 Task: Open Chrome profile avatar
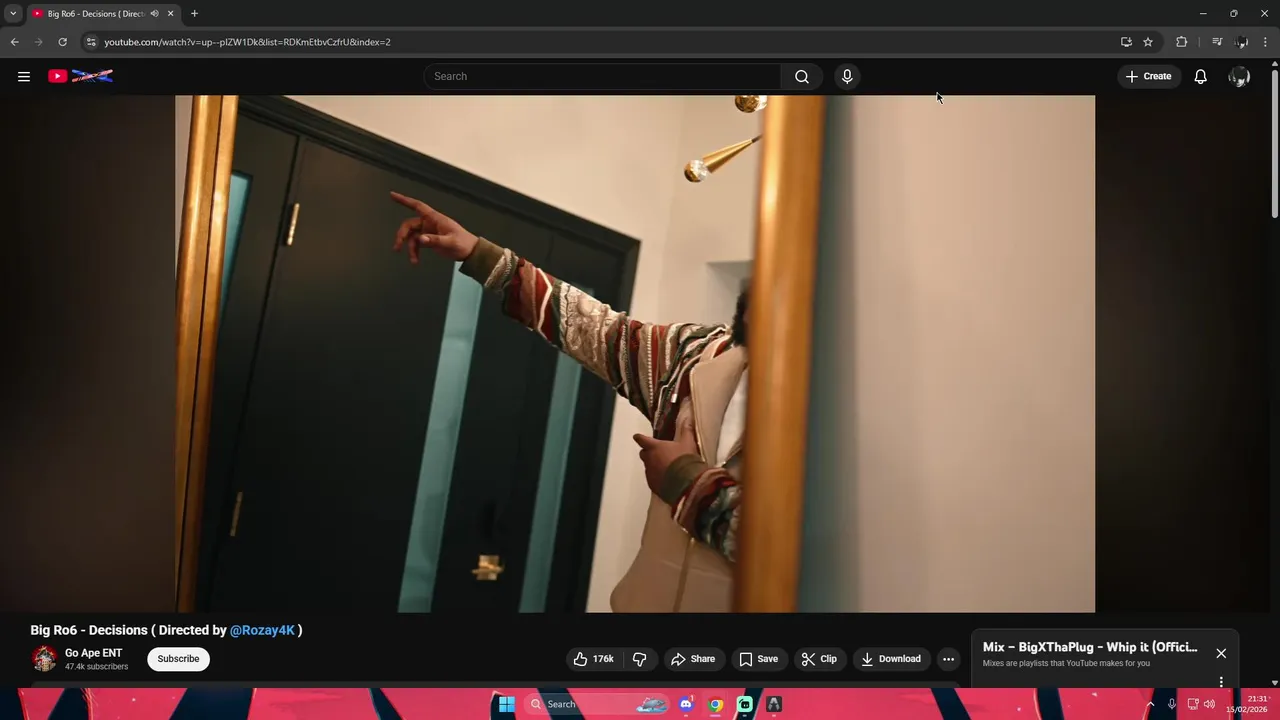point(1241,42)
